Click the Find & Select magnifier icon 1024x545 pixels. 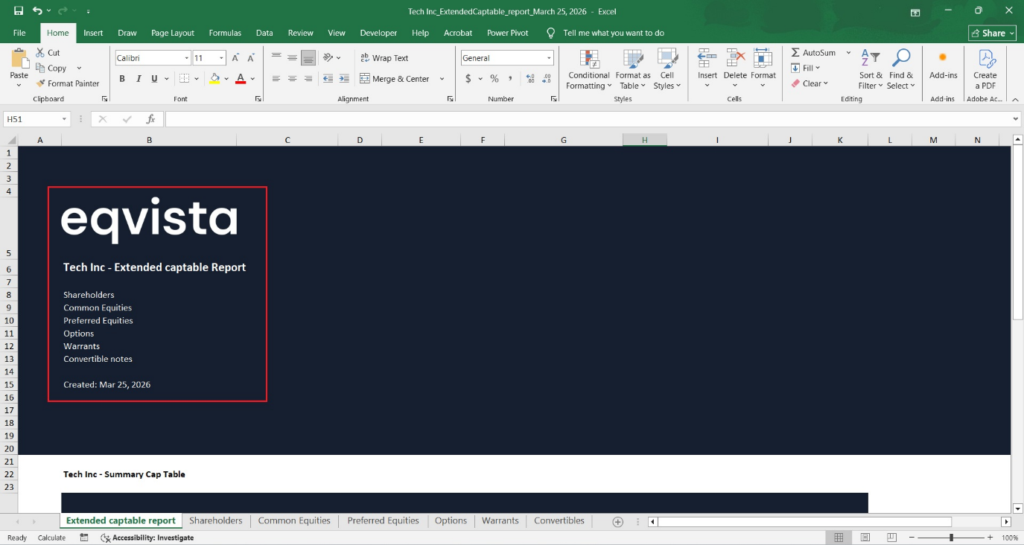coord(901,59)
